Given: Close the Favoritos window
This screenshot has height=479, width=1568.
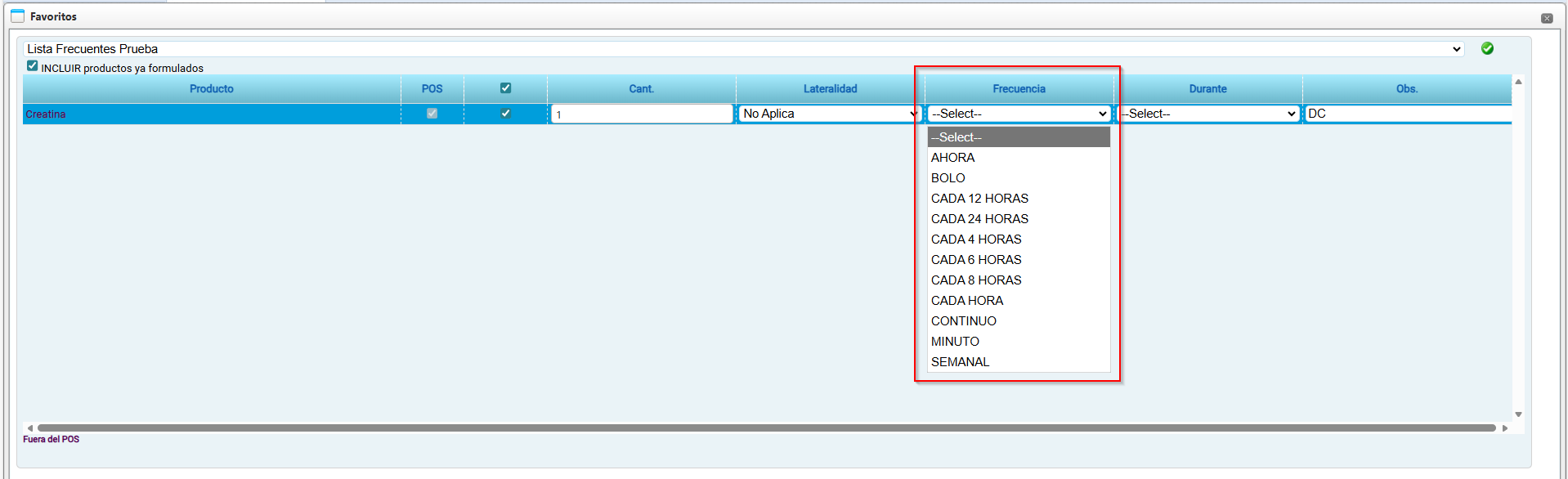Looking at the screenshot, I should coord(1547,18).
